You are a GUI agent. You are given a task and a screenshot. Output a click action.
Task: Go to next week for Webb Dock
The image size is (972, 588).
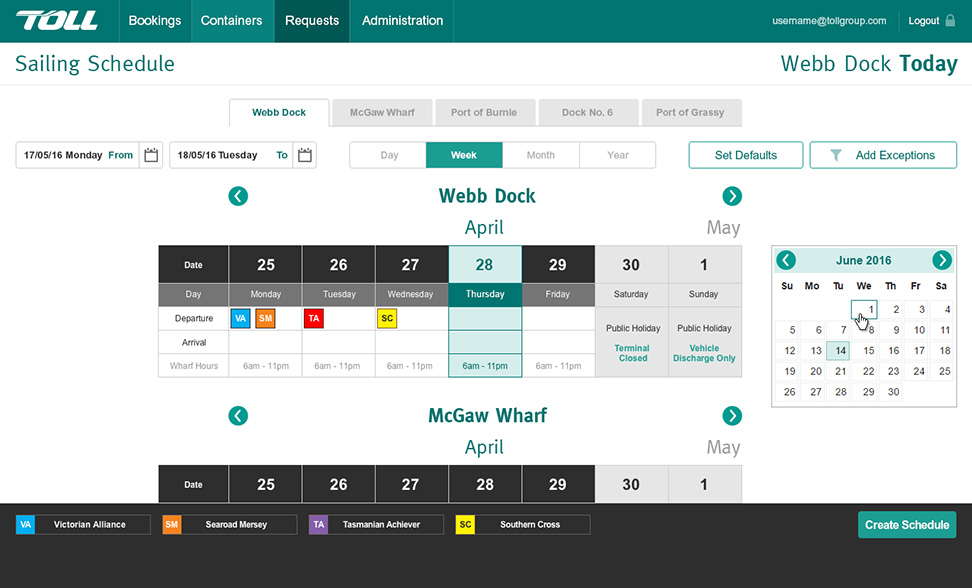[732, 196]
